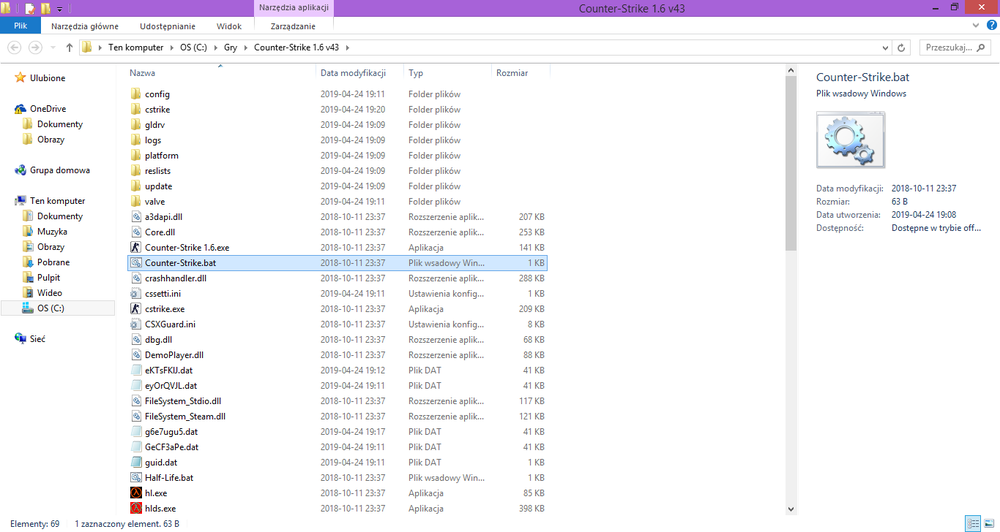Select the cstrike.exe application icon
Image resolution: width=1000 pixels, height=532 pixels.
tap(136, 309)
